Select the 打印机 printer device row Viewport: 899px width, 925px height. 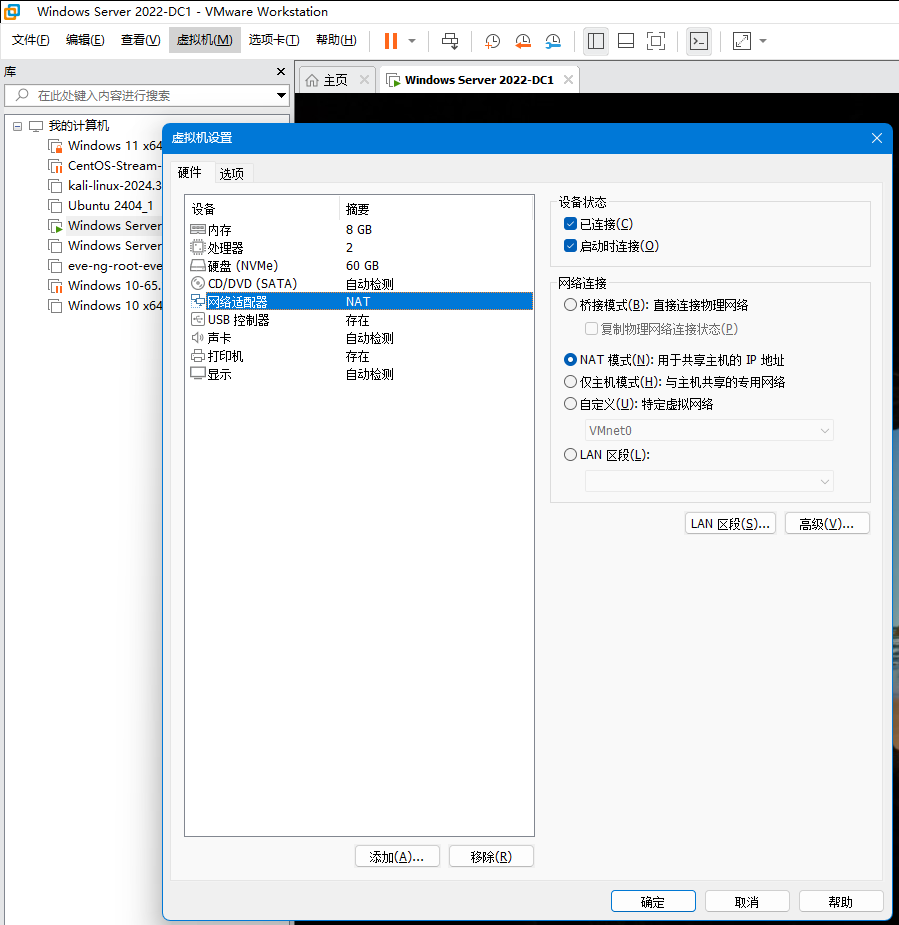(359, 356)
